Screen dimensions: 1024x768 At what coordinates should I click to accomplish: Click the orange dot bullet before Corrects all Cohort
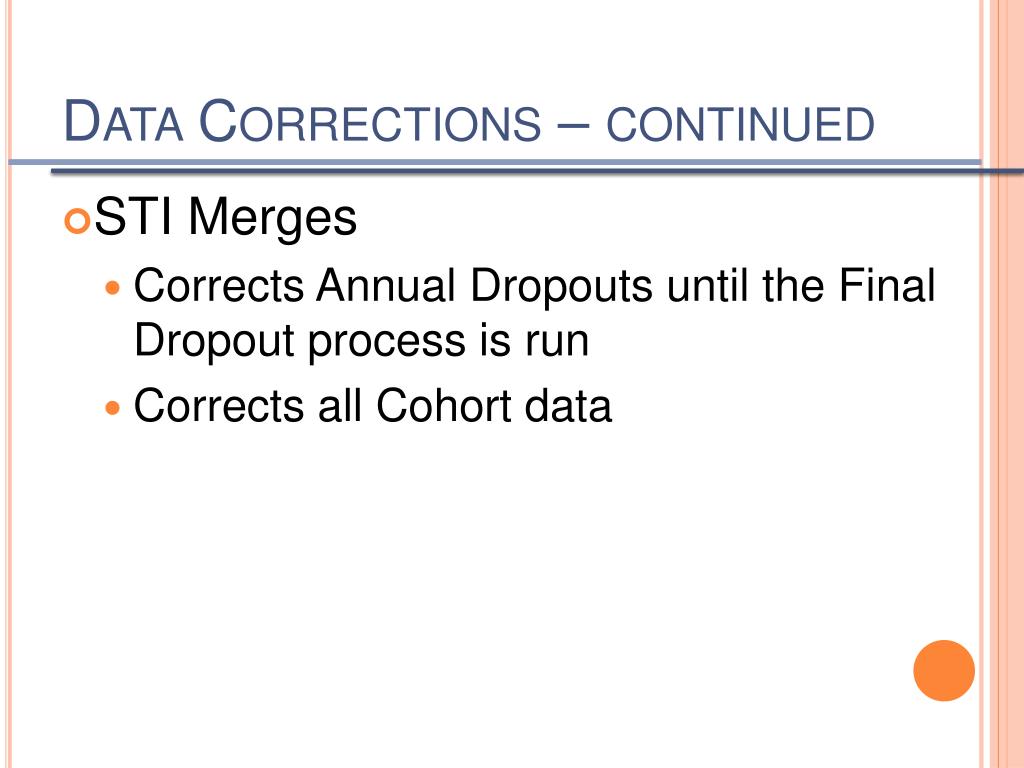tap(113, 408)
